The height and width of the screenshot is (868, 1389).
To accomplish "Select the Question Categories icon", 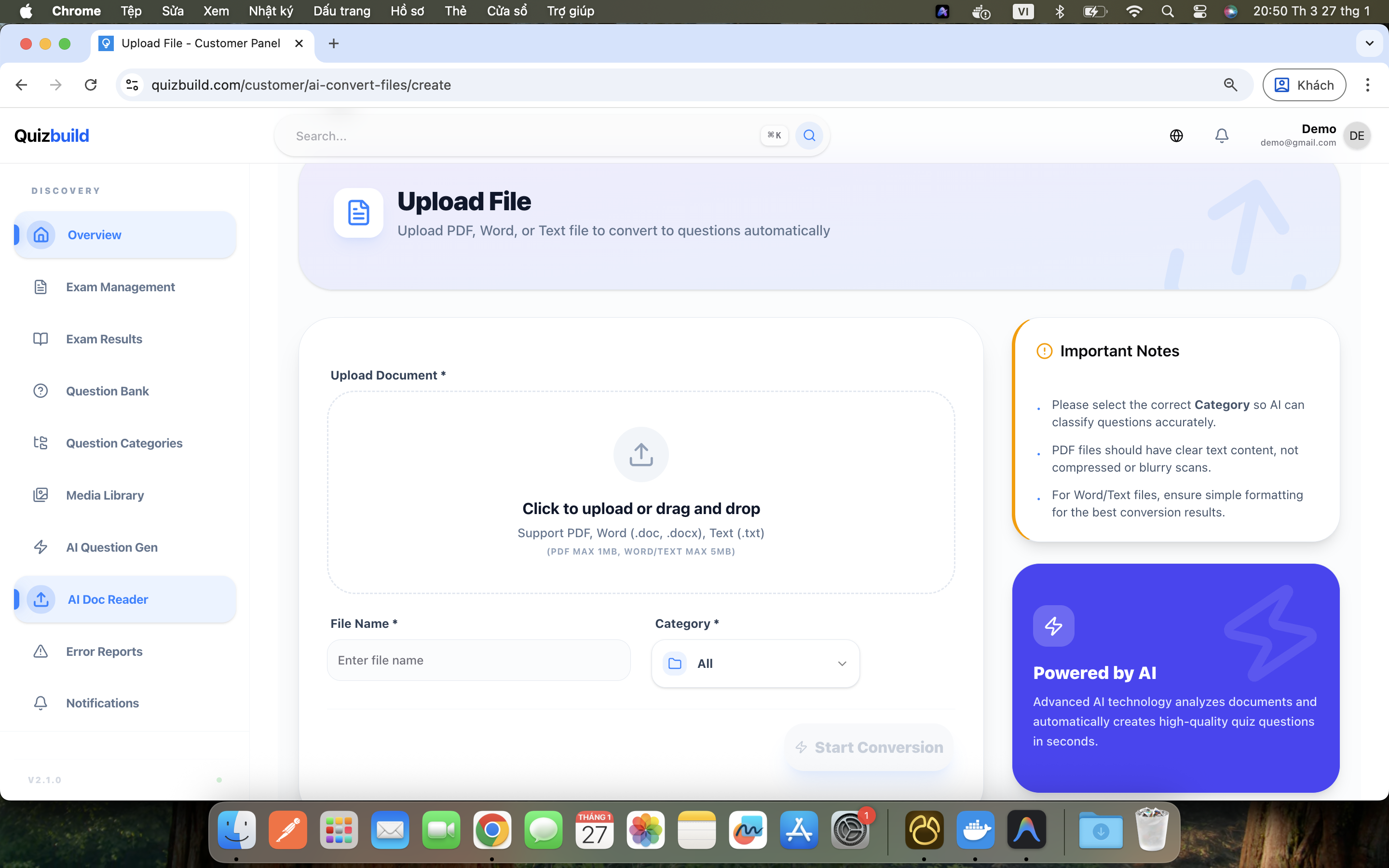I will [41, 443].
